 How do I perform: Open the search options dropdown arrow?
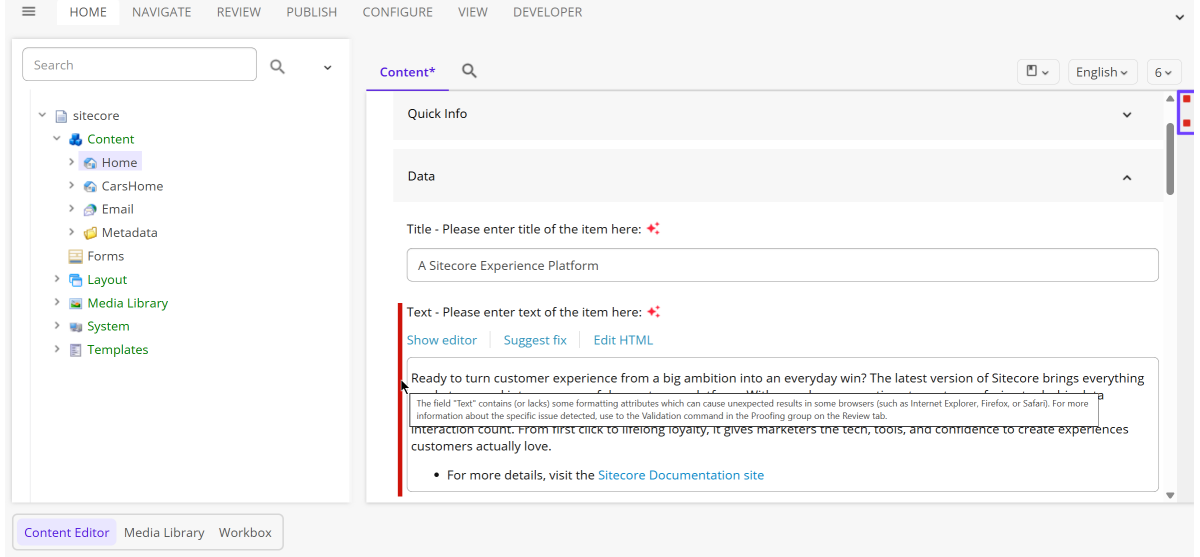click(327, 67)
